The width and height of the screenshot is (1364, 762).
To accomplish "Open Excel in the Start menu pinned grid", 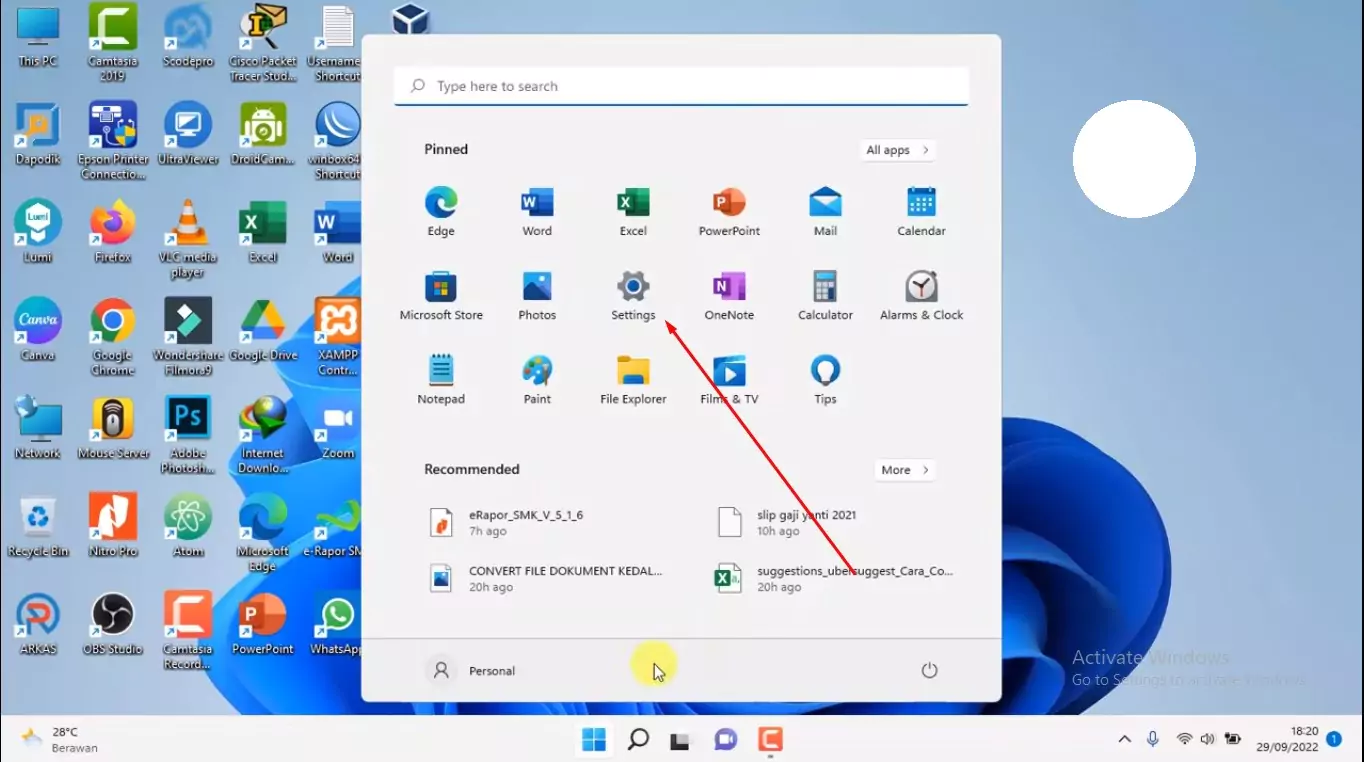I will 633,212.
